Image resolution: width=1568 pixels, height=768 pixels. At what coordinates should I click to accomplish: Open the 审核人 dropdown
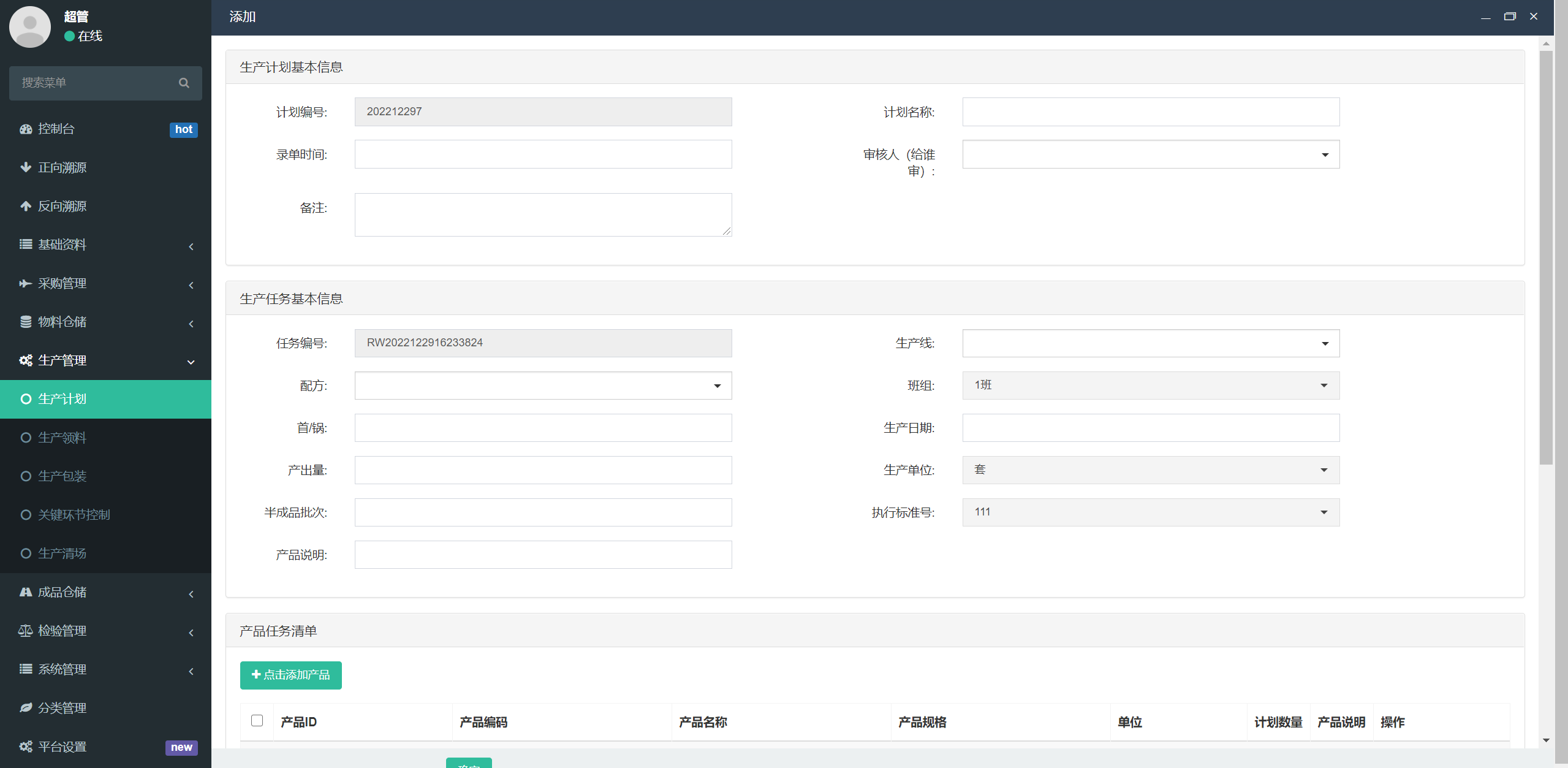(1151, 154)
